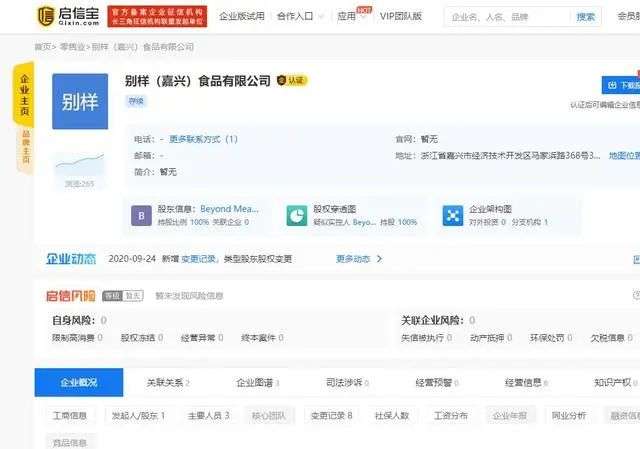Screen dimensions: 640x449
Task: Click the yellow certification badge beside the company name
Action: tap(292, 80)
